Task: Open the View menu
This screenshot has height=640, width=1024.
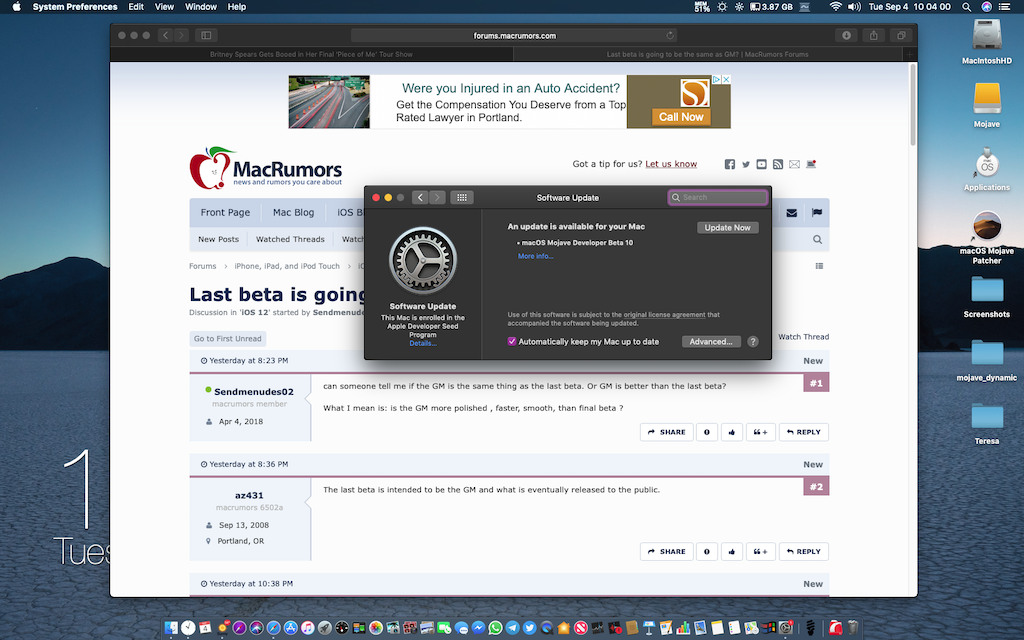Action: point(164,7)
